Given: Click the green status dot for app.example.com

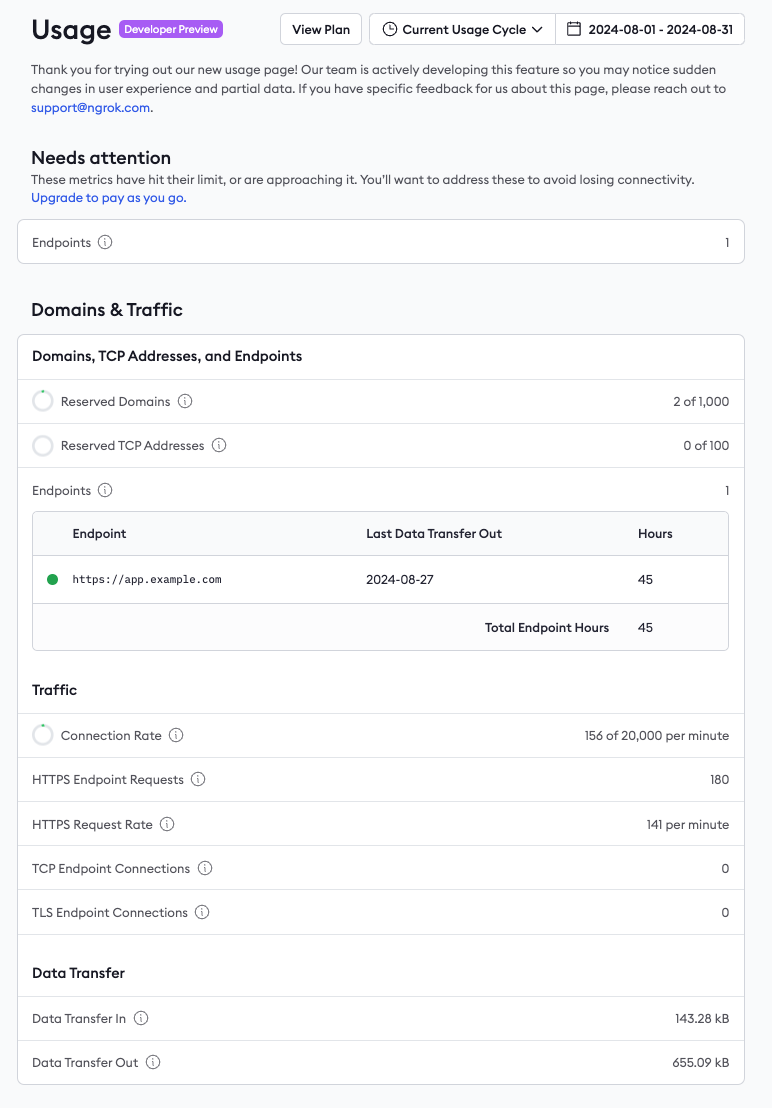Looking at the screenshot, I should pyautogui.click(x=53, y=579).
